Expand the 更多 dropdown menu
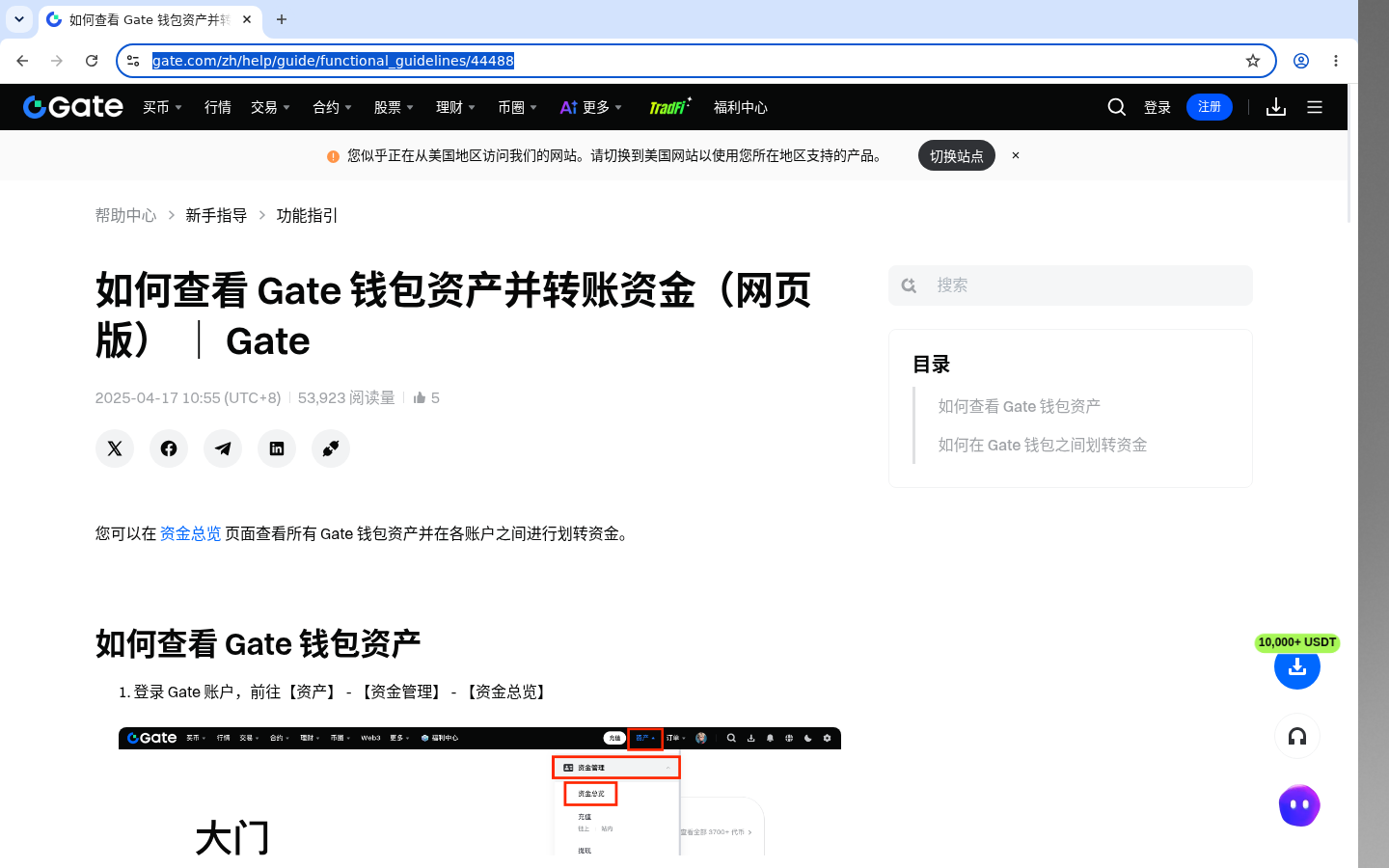 click(x=591, y=107)
